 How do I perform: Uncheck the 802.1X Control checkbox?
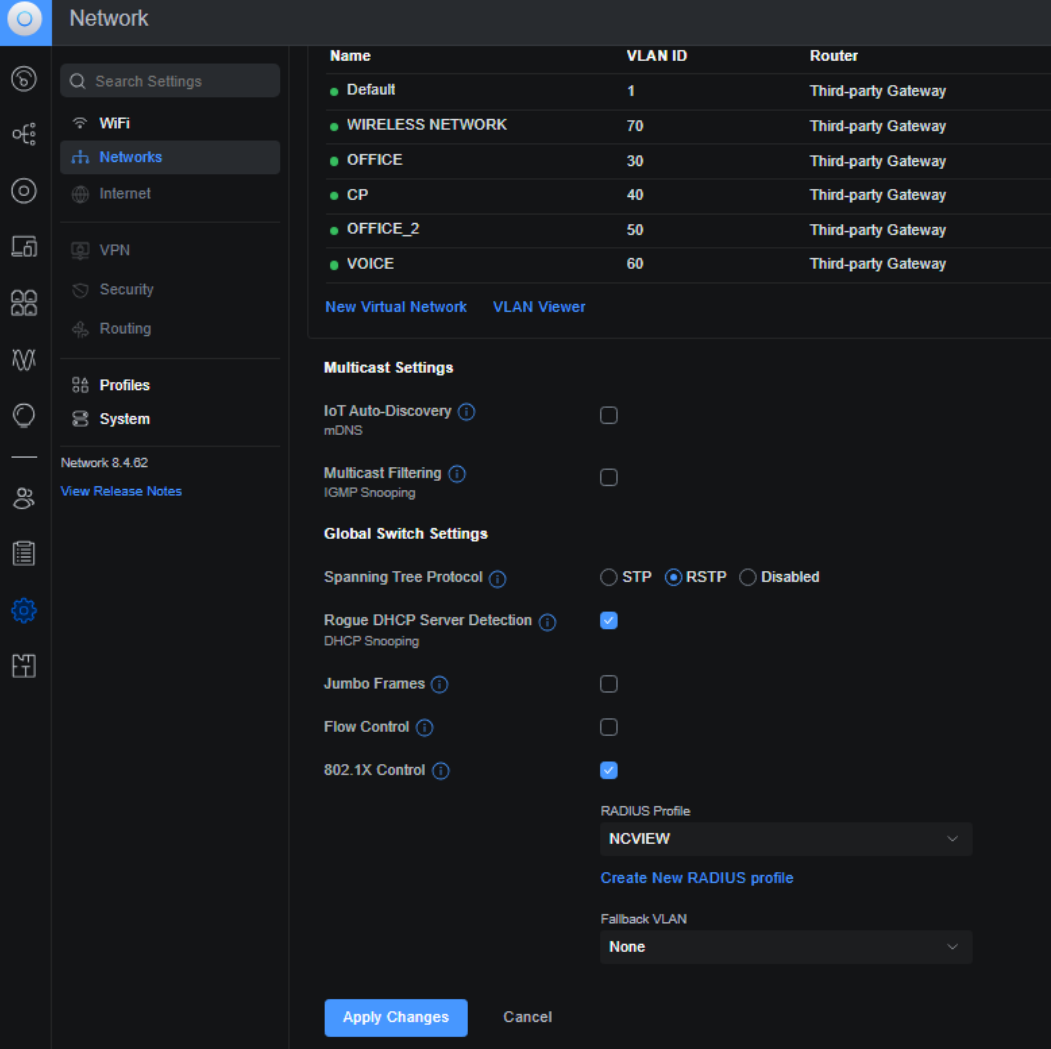click(609, 770)
